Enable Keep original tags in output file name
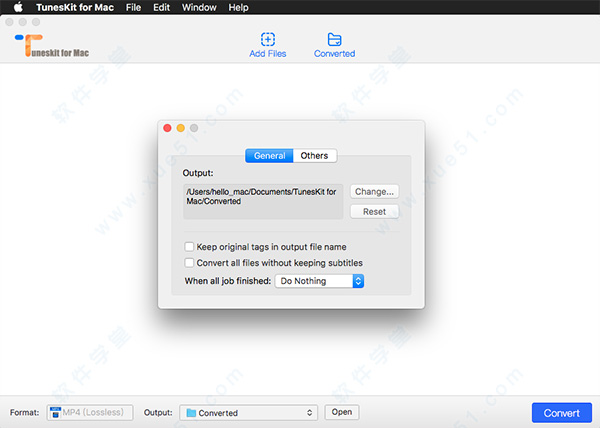The width and height of the screenshot is (600, 428). (x=189, y=247)
